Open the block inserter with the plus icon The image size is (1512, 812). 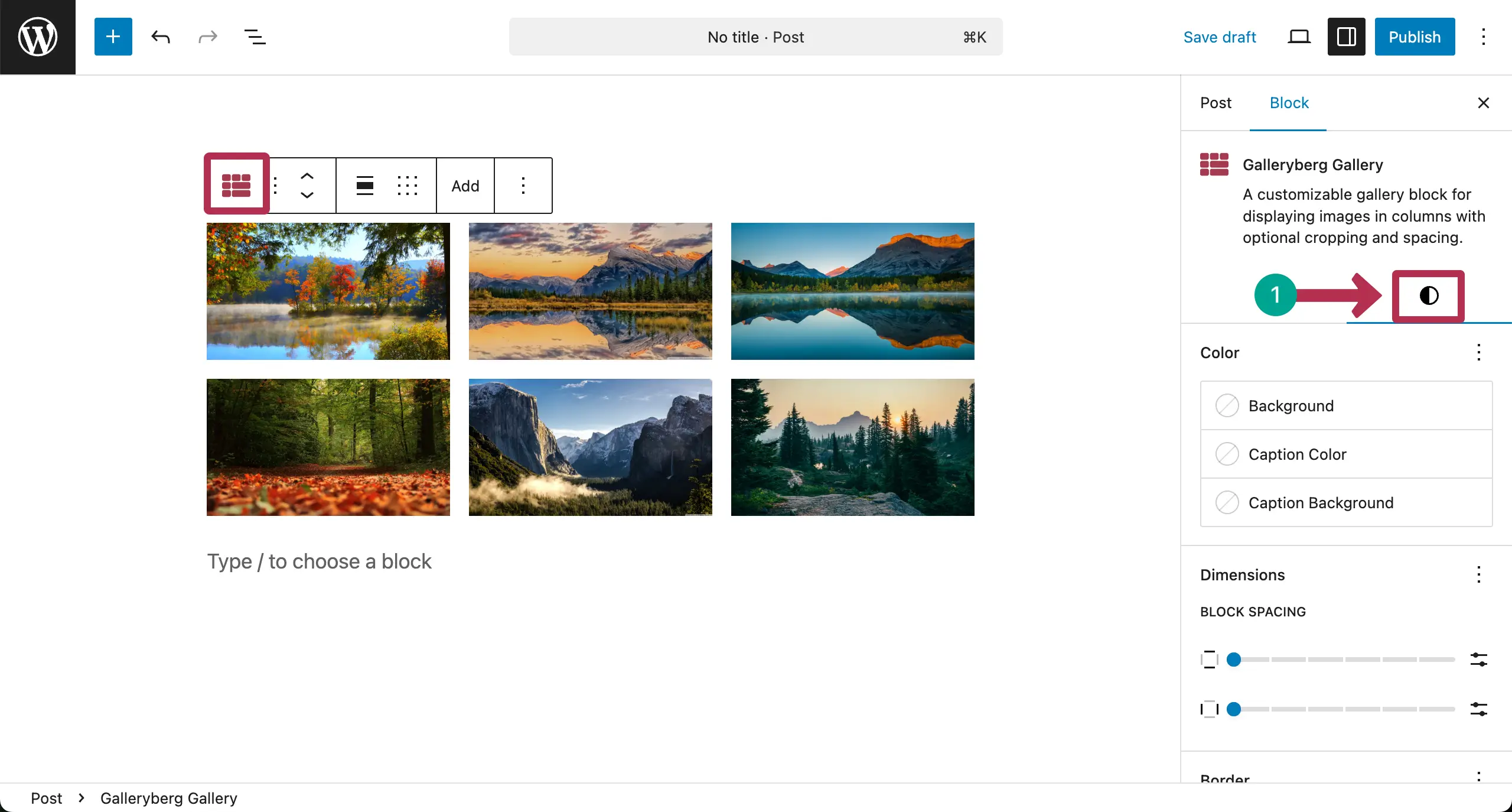(x=112, y=37)
